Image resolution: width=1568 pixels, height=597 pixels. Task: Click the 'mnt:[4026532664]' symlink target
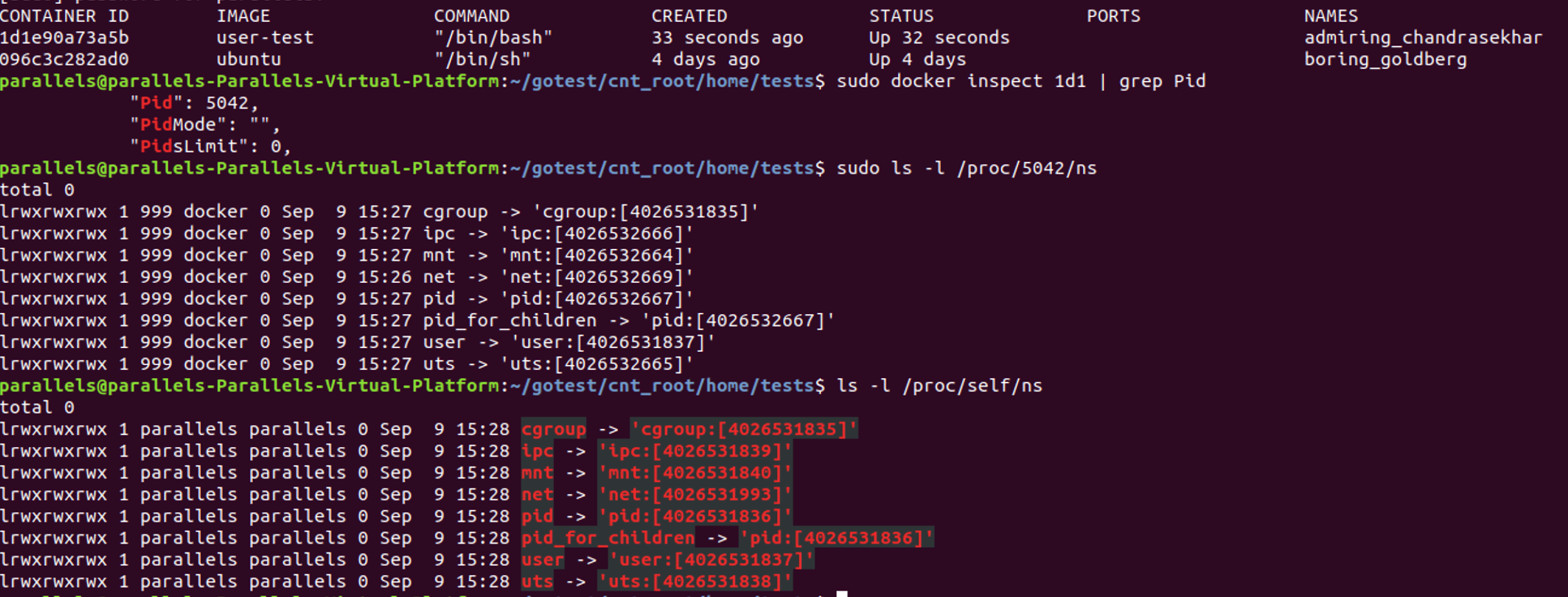point(596,256)
